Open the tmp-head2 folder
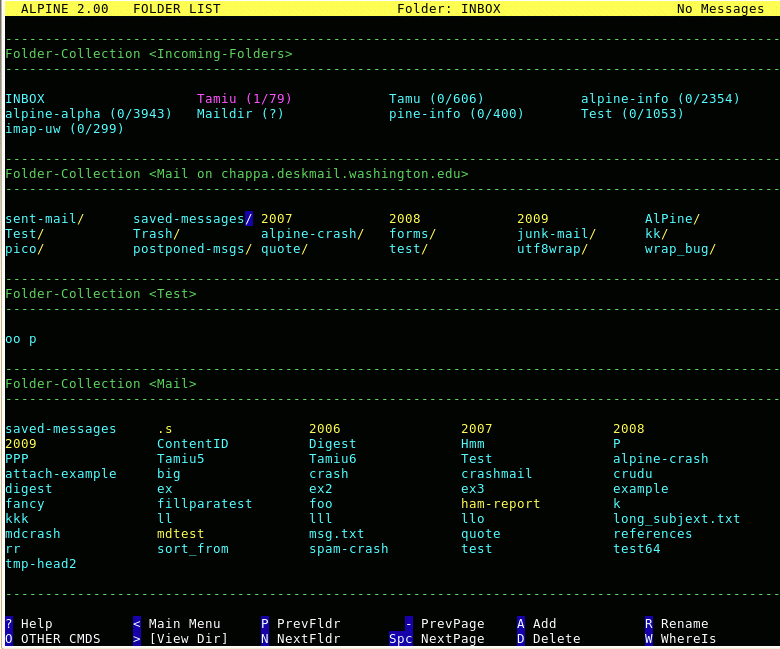This screenshot has width=780, height=649. click(41, 563)
